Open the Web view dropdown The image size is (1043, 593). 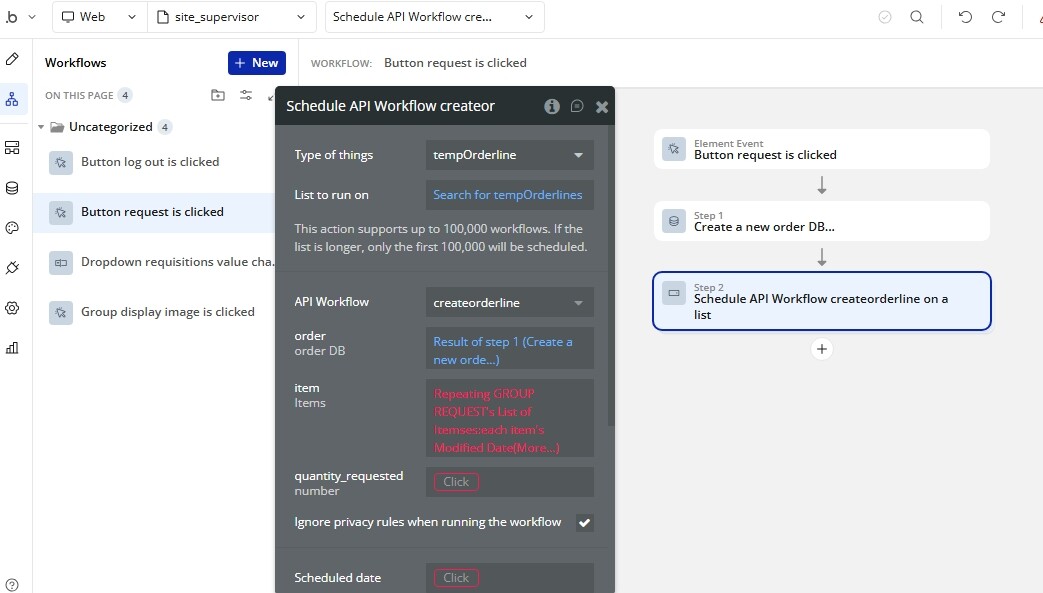click(98, 17)
